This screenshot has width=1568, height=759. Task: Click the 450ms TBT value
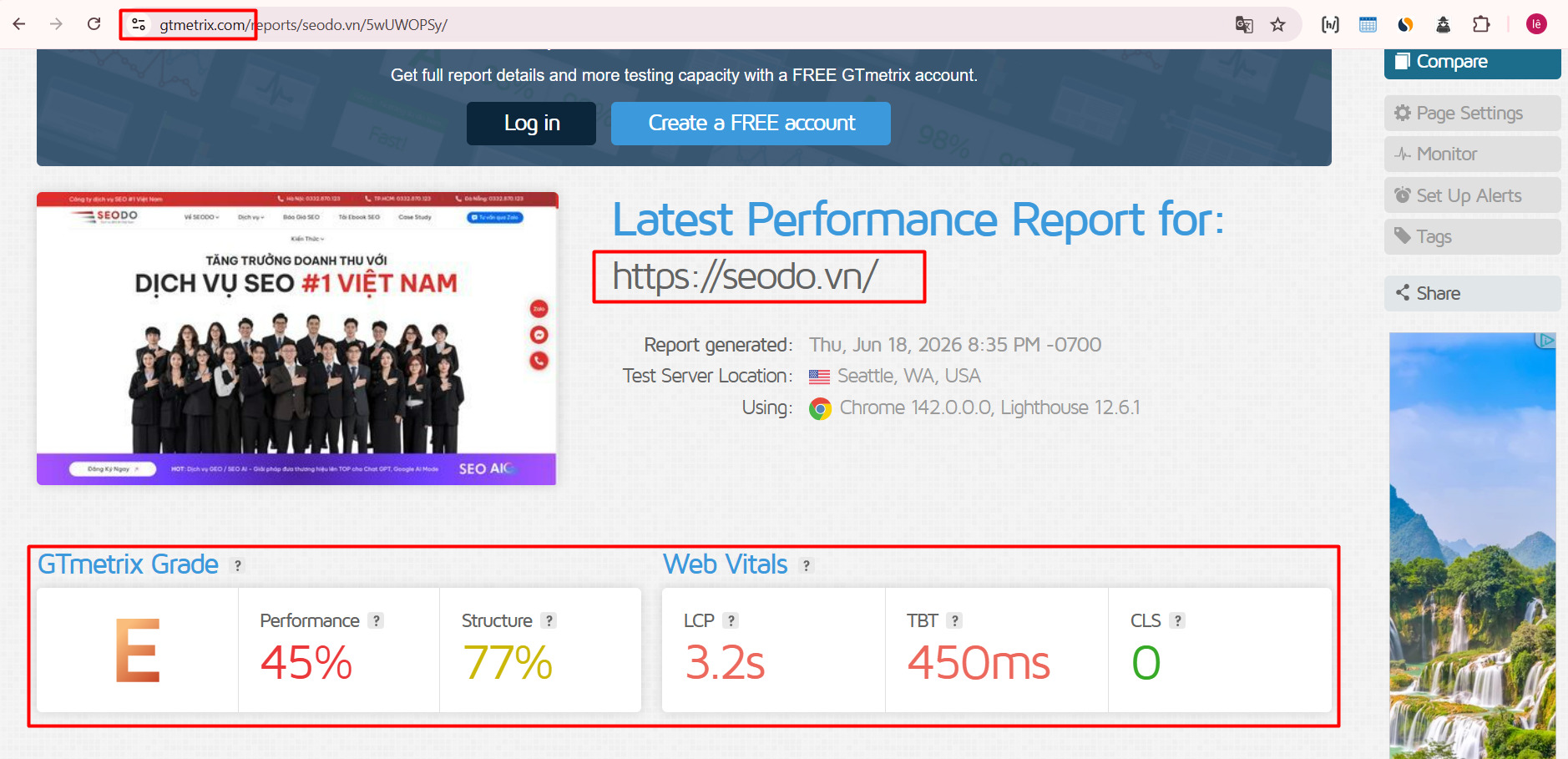coord(979,663)
